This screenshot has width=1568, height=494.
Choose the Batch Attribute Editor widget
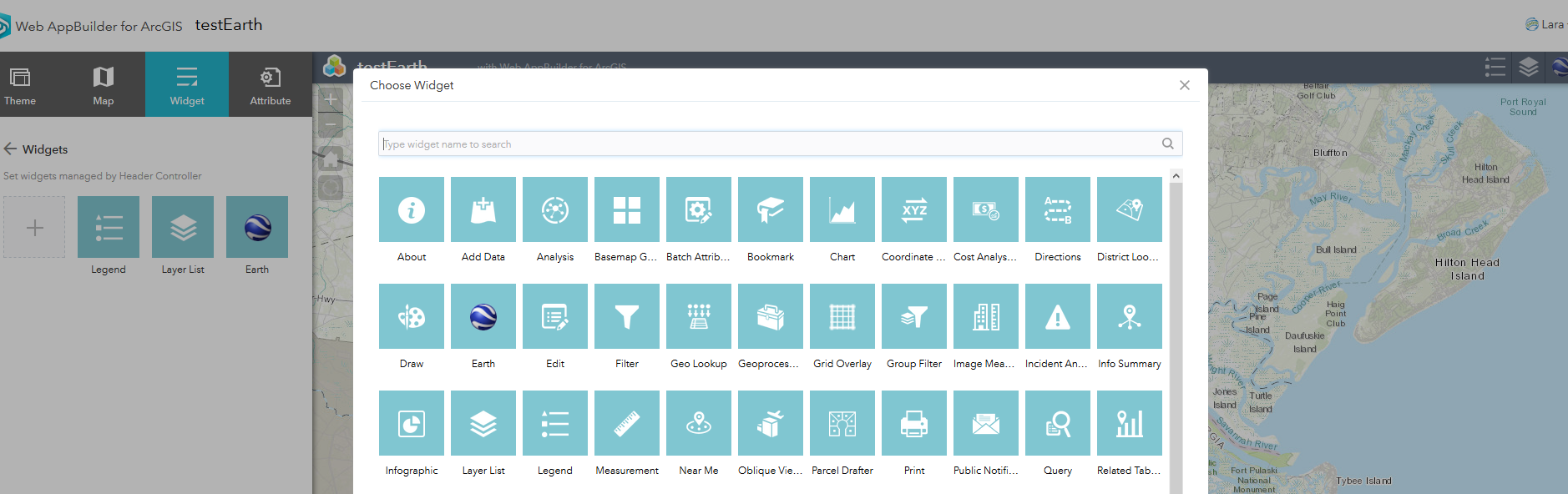click(x=698, y=209)
